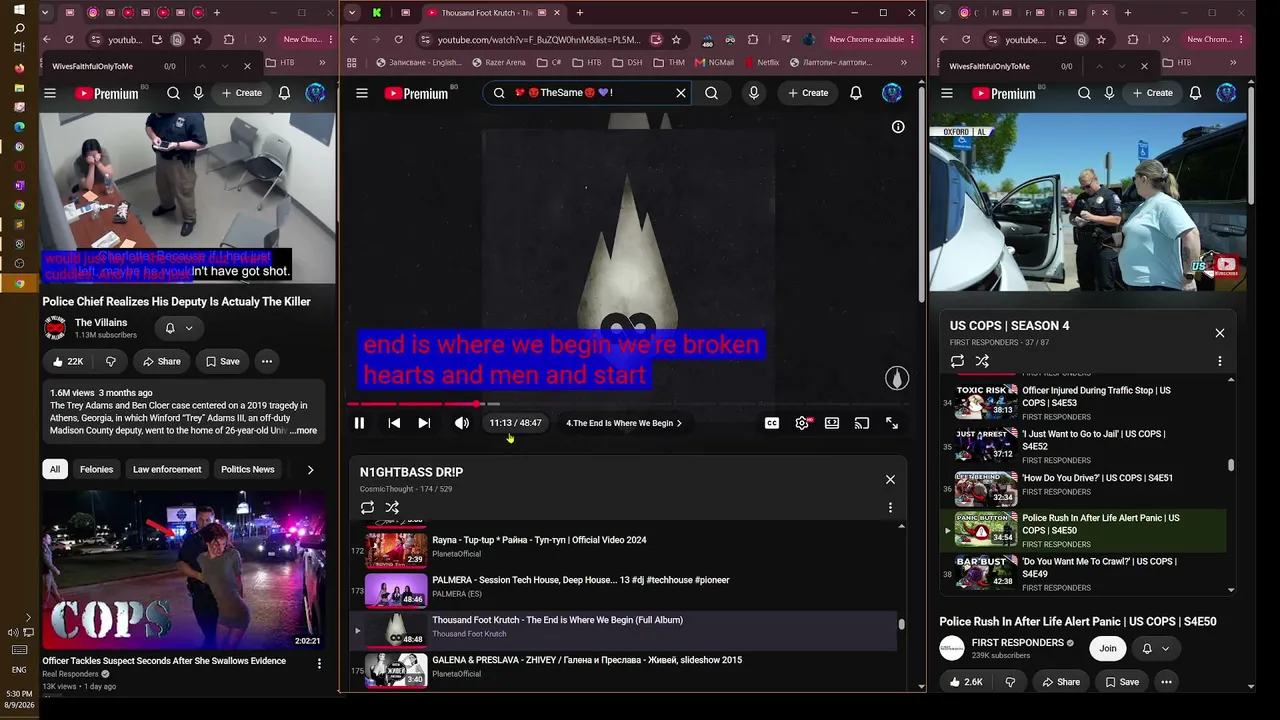
Task: Open a new tab in center Chrome
Action: (580, 13)
